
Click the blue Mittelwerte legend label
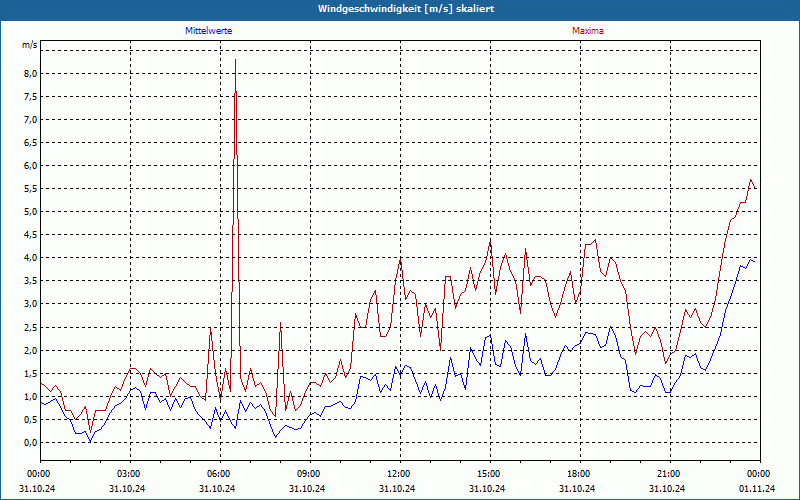click(x=209, y=31)
